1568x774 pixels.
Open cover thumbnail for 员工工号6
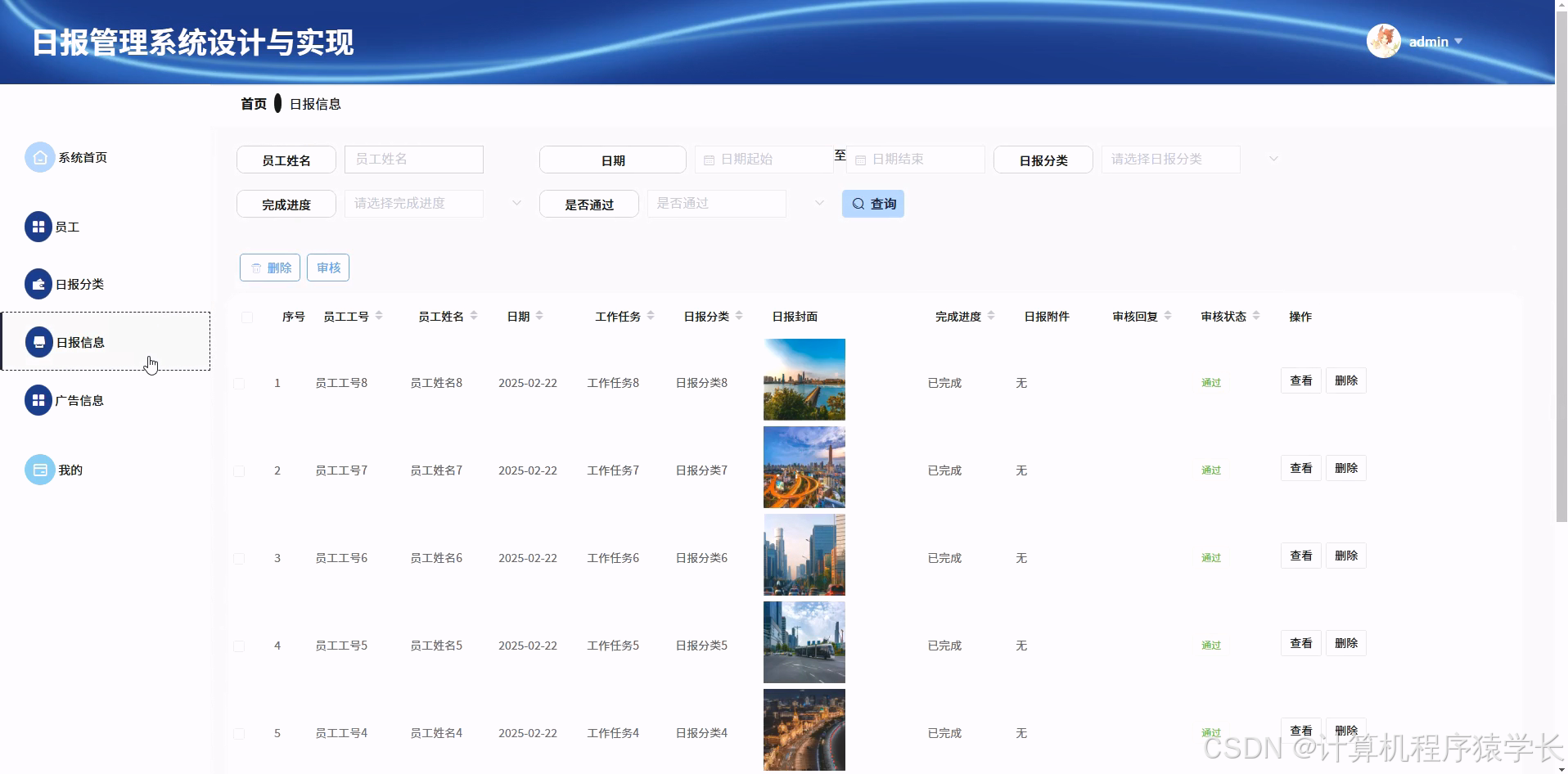[804, 555]
